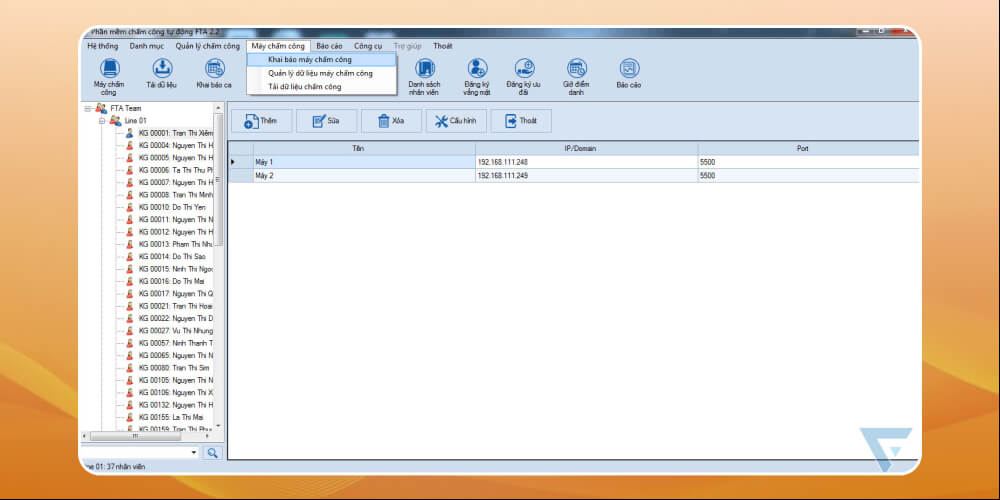Select Quản lý dữ liệu máy chấm công
This screenshot has width=1000, height=500.
pyautogui.click(x=320, y=73)
